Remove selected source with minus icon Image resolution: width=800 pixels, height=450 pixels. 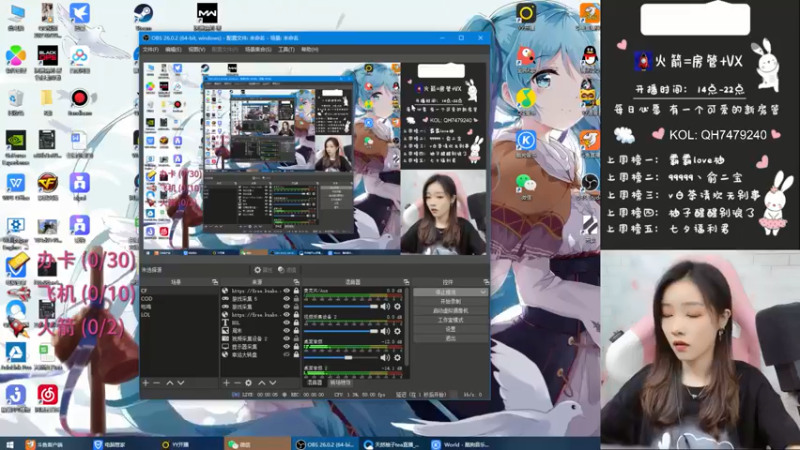(x=237, y=383)
